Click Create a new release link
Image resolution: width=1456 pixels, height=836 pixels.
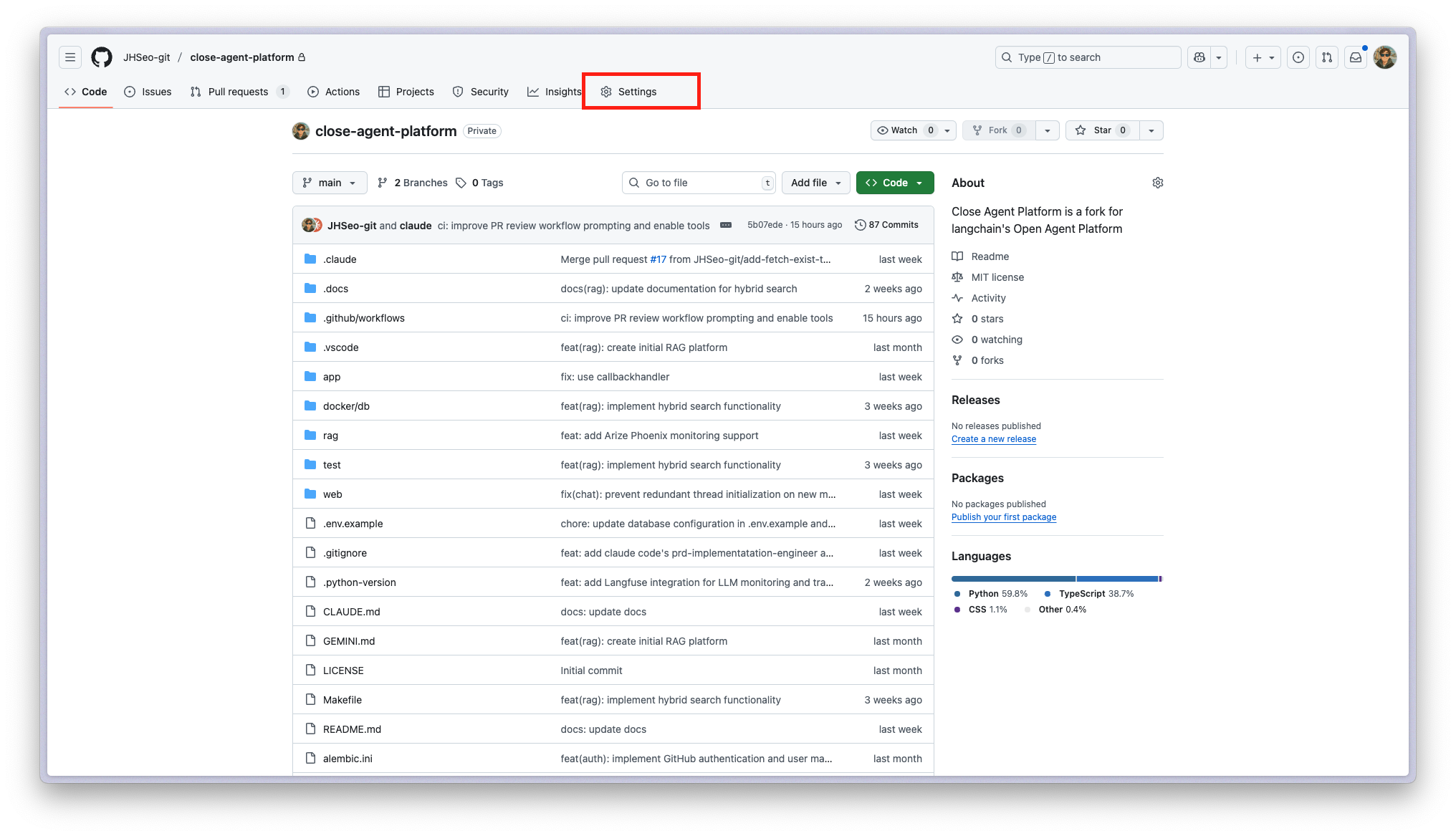[993, 439]
